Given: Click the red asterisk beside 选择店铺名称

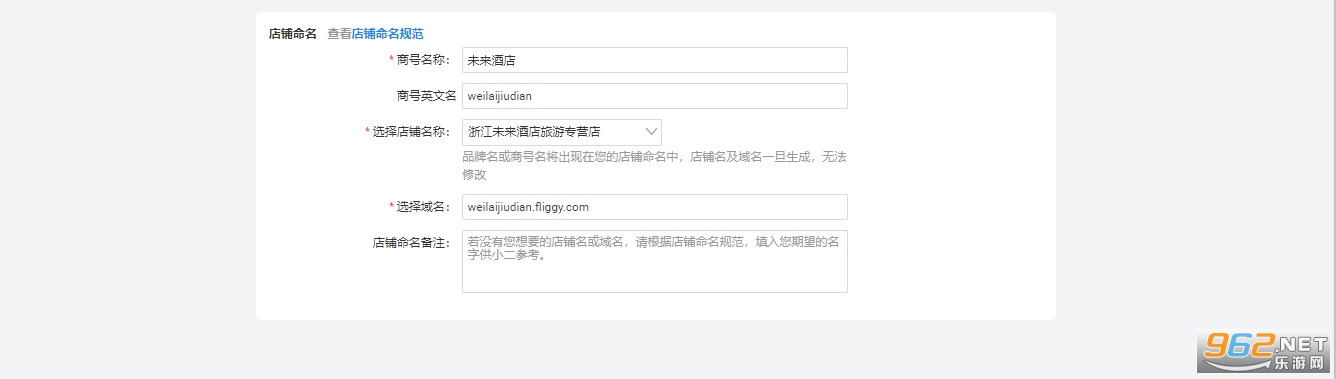Looking at the screenshot, I should point(367,132).
